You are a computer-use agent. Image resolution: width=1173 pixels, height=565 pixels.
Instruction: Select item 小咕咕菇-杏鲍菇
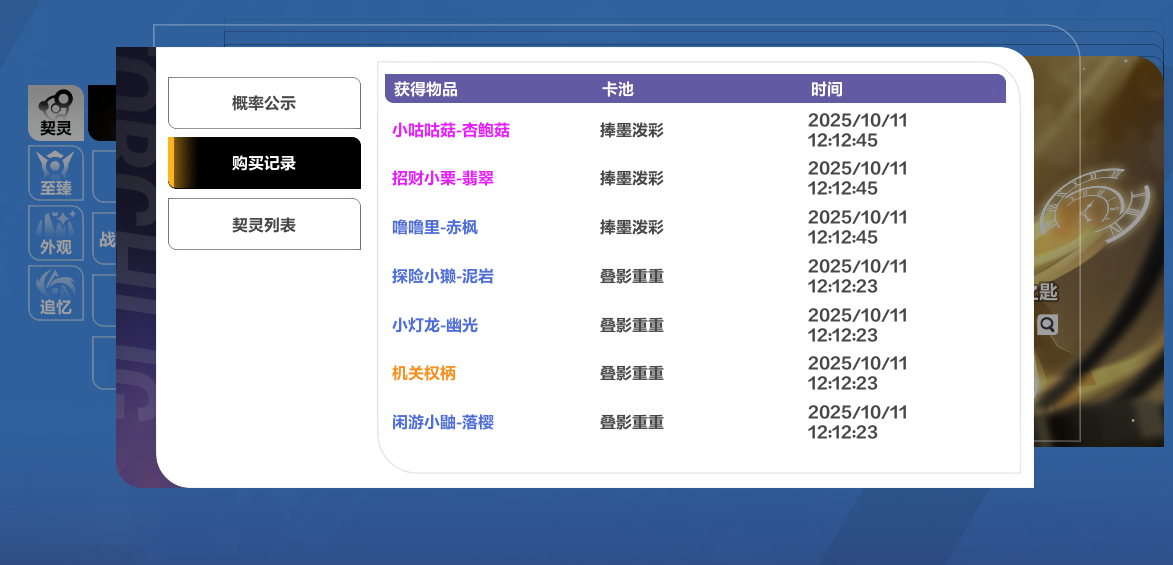(x=451, y=130)
